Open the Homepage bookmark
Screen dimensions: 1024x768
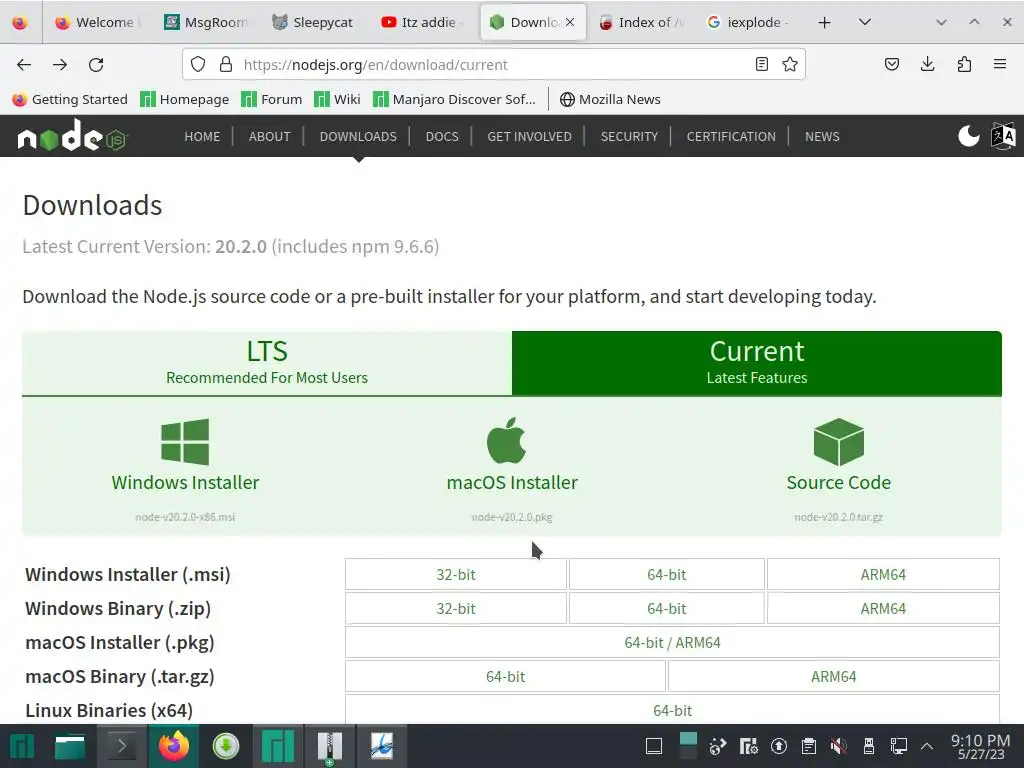[185, 99]
